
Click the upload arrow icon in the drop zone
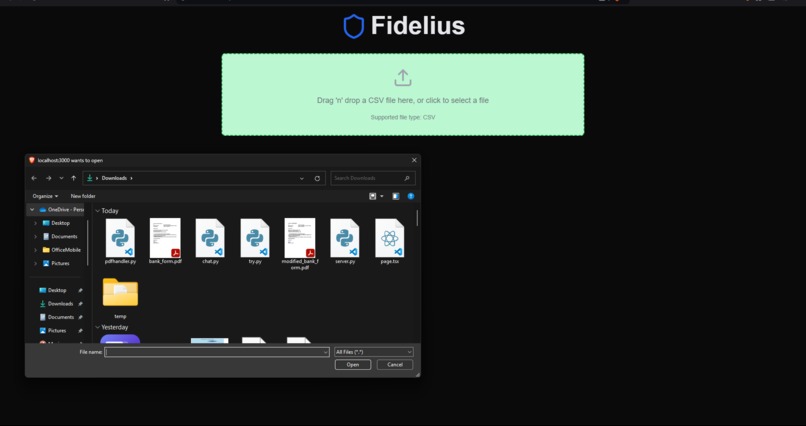(x=403, y=78)
